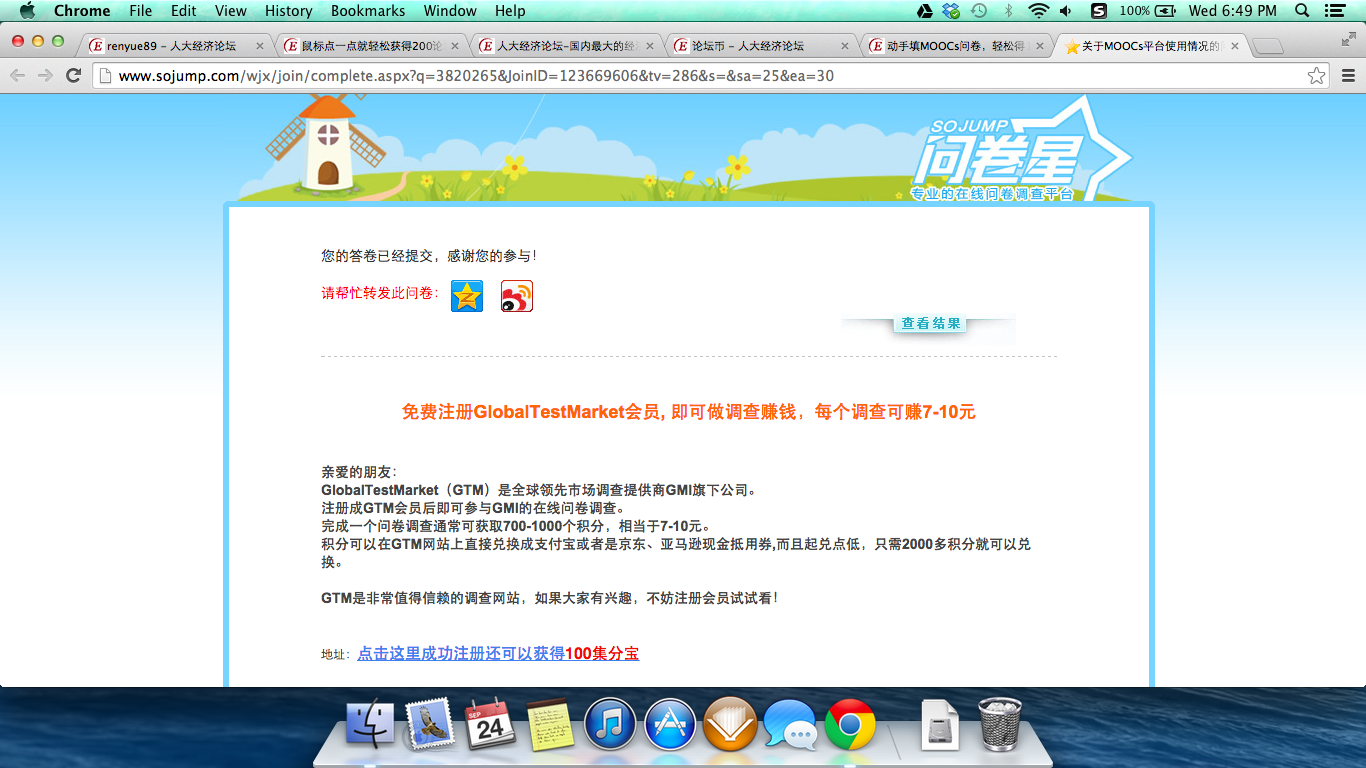Open Calendar from the Dock

pos(490,724)
